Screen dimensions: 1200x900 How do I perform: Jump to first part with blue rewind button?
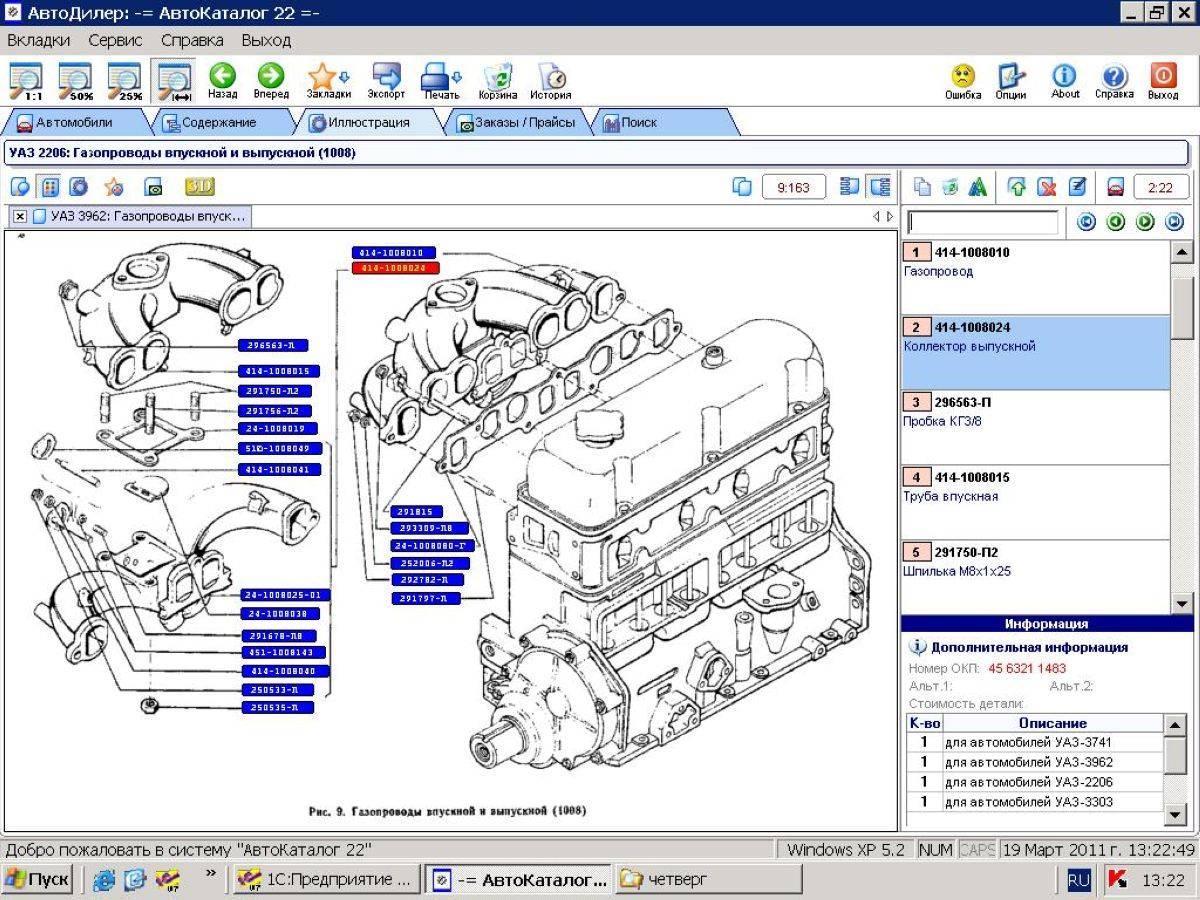[1086, 222]
